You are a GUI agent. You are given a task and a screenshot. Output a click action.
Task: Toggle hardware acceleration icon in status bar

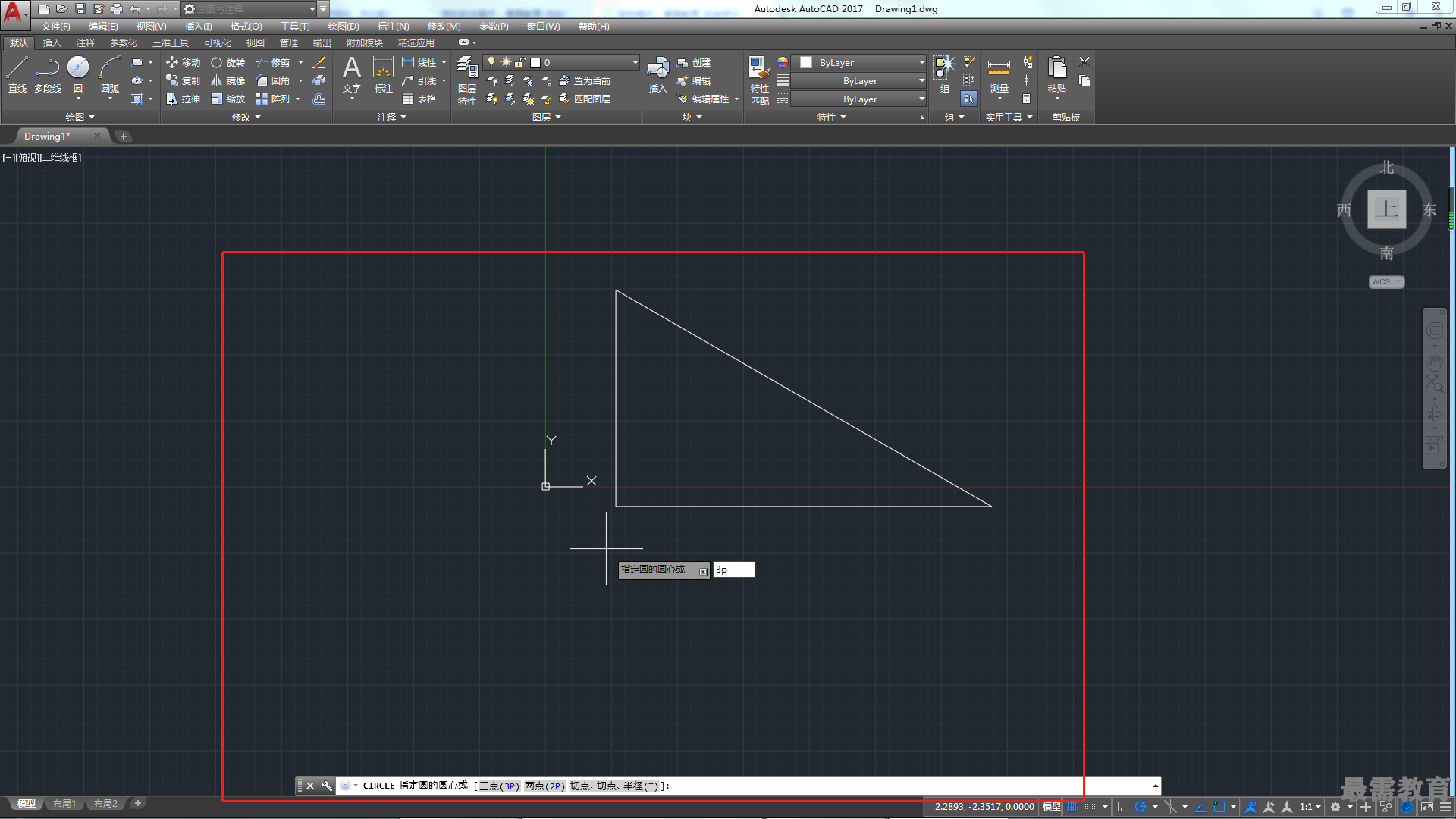coord(1407,807)
